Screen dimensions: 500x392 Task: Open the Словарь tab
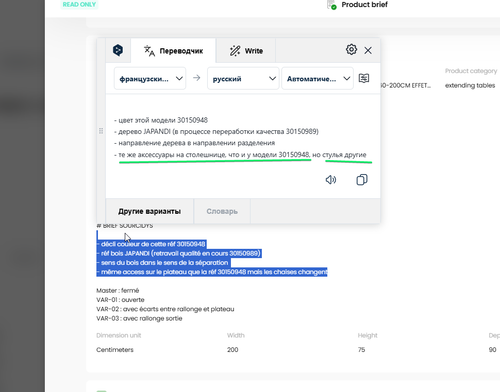pos(222,211)
